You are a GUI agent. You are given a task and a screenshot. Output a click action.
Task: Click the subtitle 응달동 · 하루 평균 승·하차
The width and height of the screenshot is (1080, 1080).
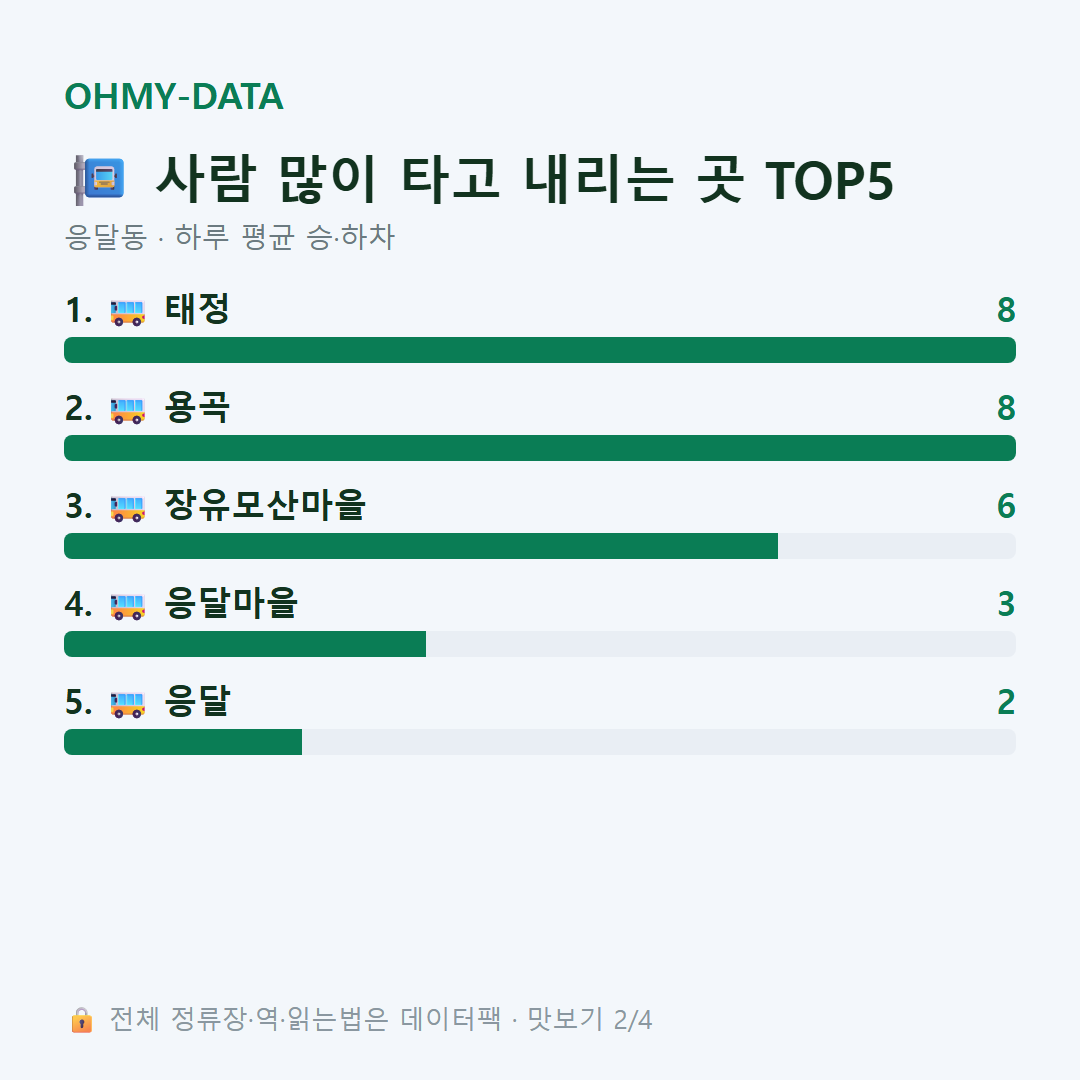click(229, 237)
